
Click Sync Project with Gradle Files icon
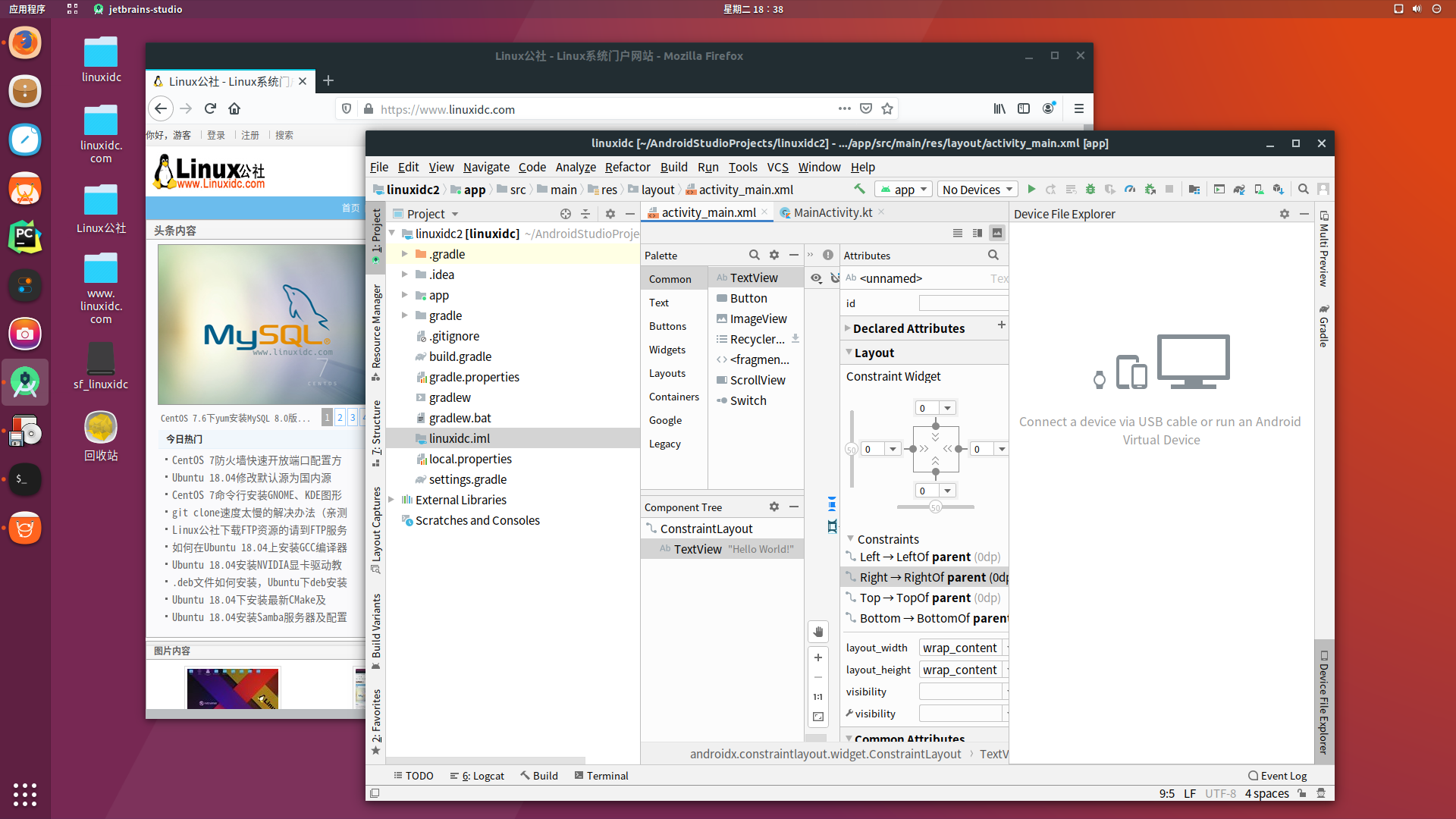point(1239,189)
